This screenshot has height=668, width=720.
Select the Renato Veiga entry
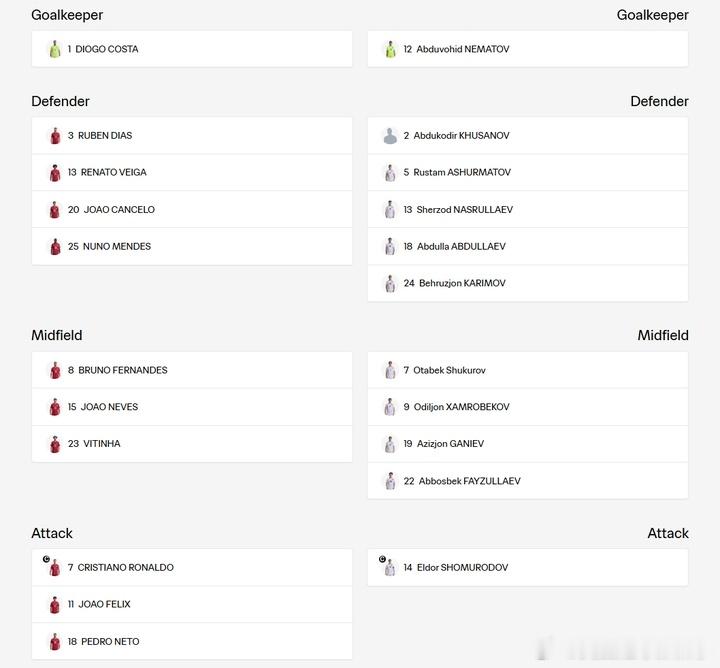pyautogui.click(x=192, y=172)
